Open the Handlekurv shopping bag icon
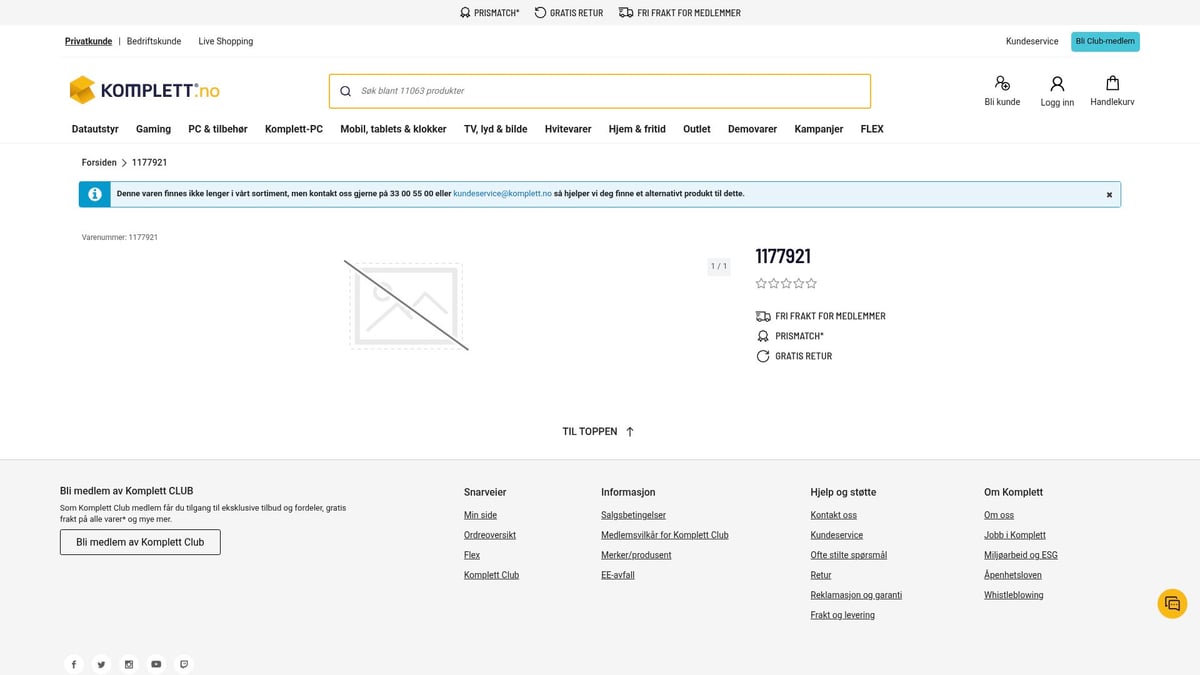This screenshot has height=675, width=1200. coord(1112,84)
